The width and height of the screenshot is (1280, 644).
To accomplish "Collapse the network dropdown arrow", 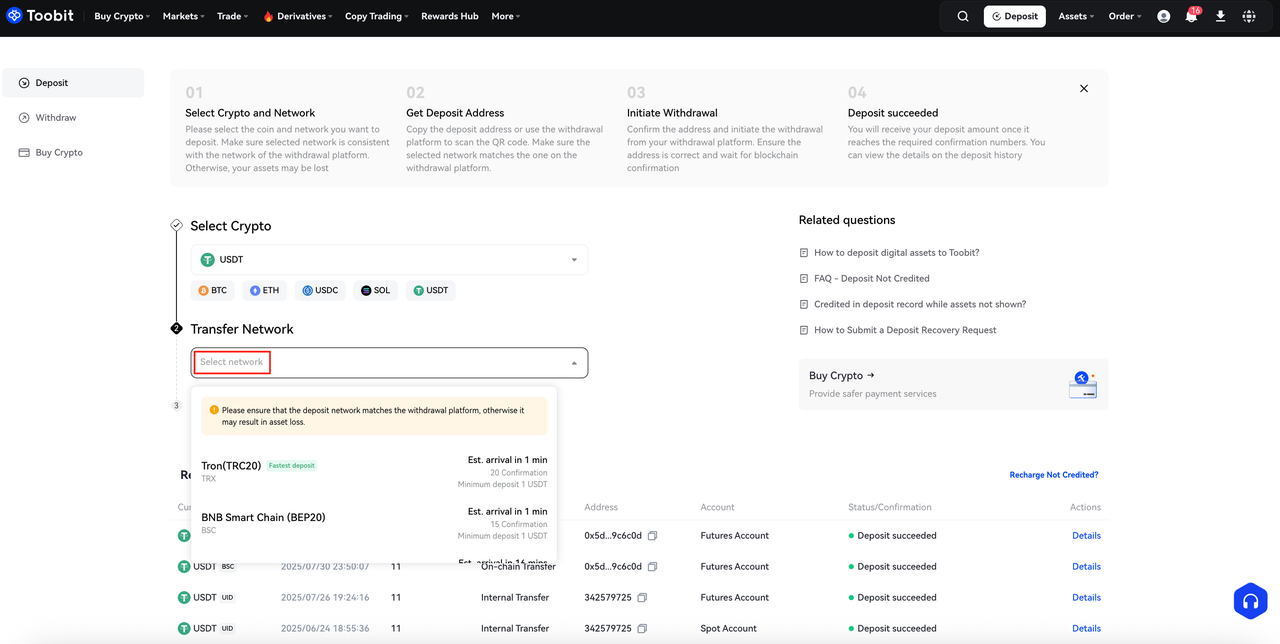I will [x=574, y=363].
